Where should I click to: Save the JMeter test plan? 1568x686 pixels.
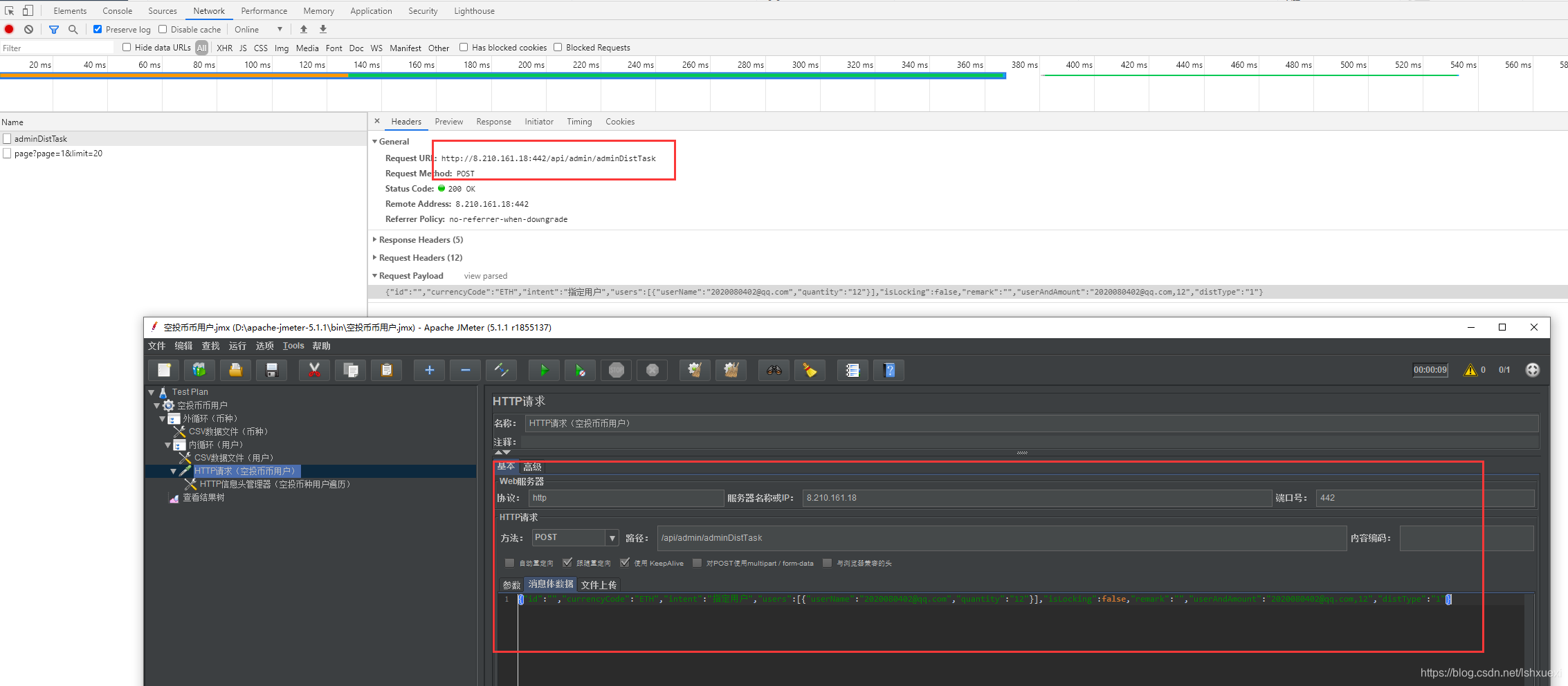[x=272, y=370]
